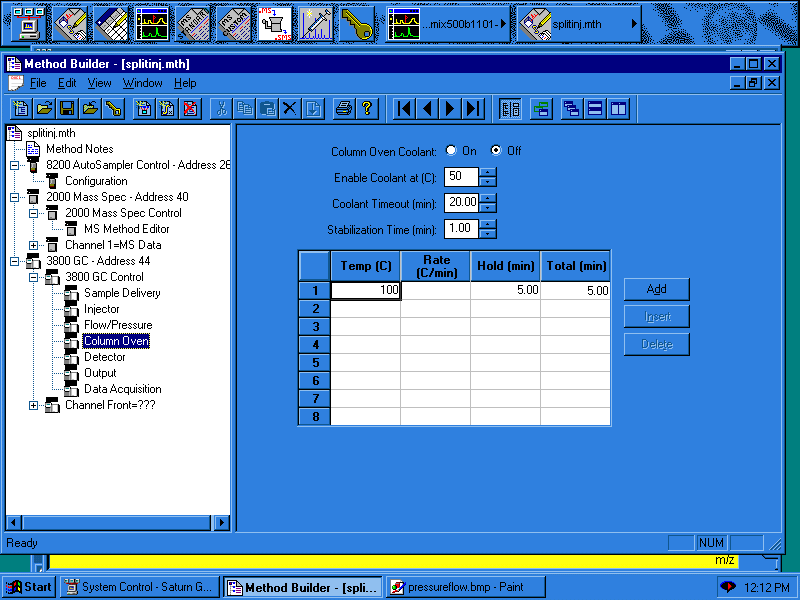Image resolution: width=800 pixels, height=600 pixels.
Task: Open spreadsheet list editor icon in top toolbar
Action: [x=111, y=24]
